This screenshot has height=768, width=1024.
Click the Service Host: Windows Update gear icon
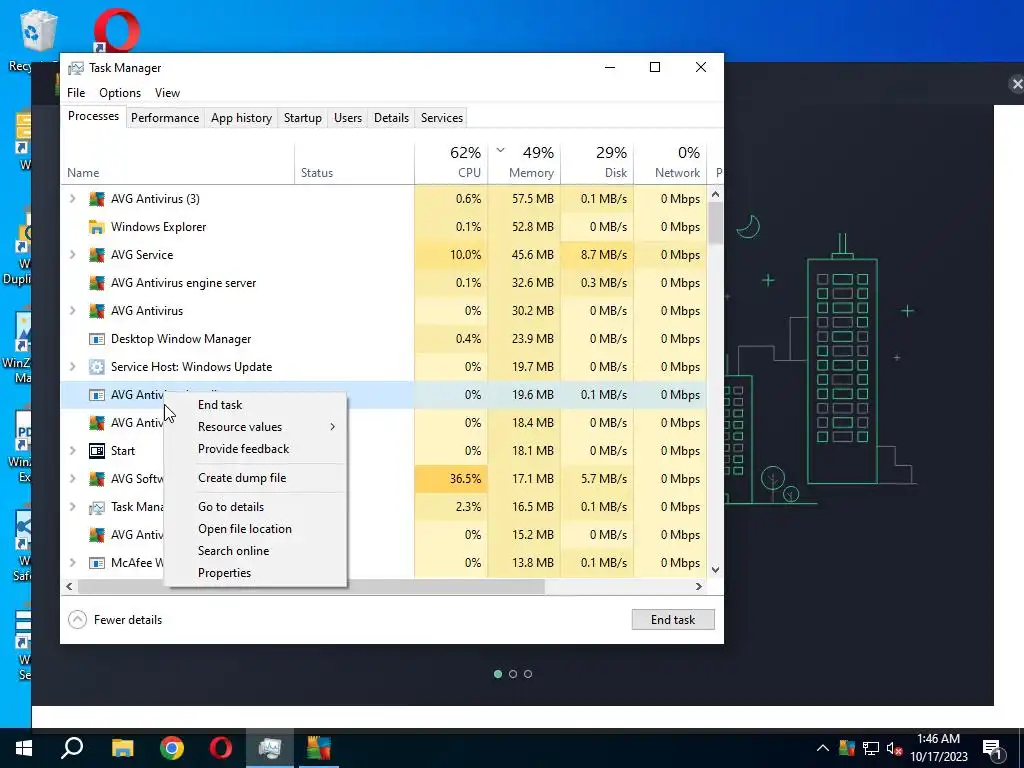point(97,367)
